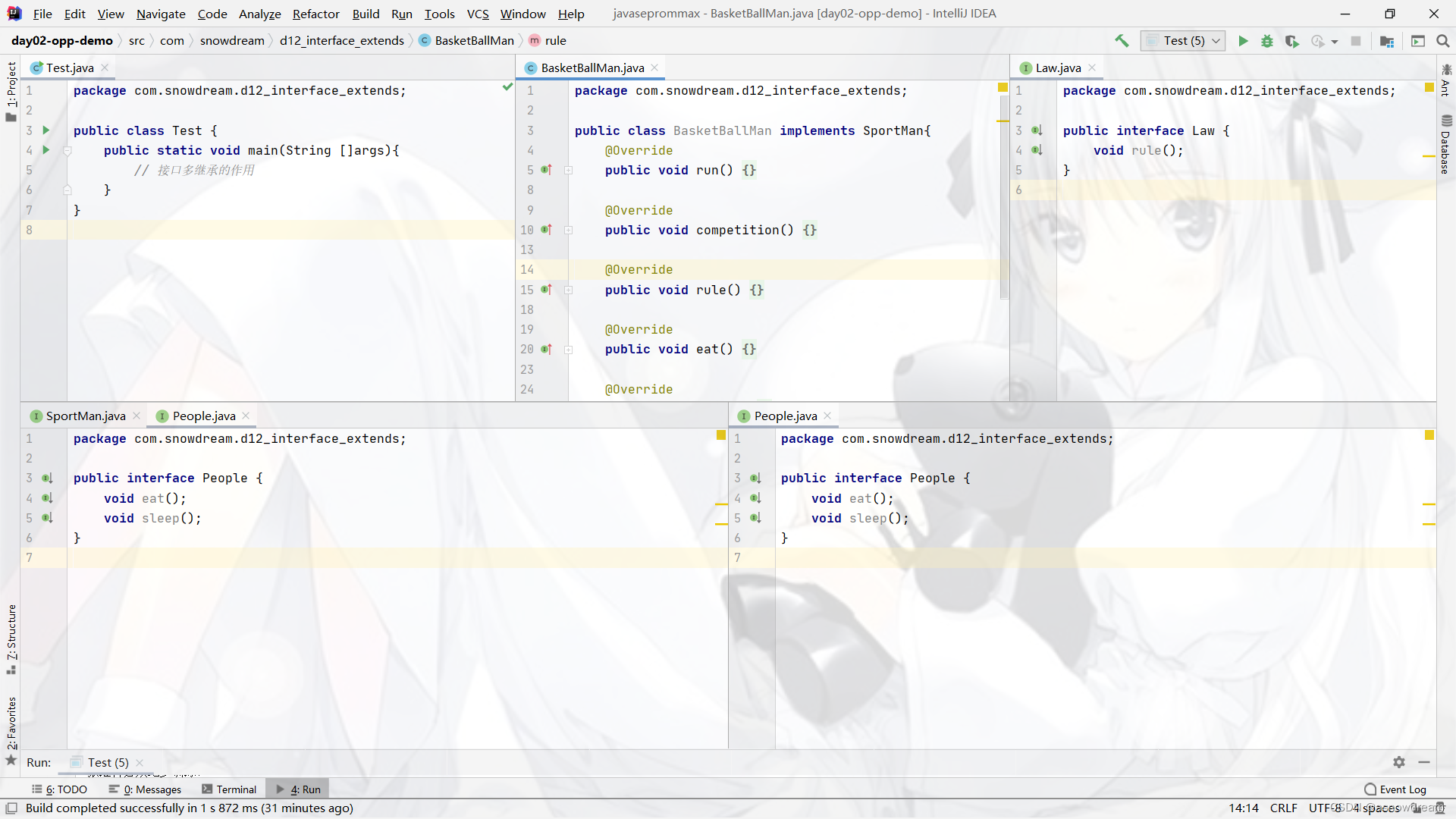Click the d12_interface_extends breadcrumb
Screen dimensions: 1456x819
tap(341, 41)
